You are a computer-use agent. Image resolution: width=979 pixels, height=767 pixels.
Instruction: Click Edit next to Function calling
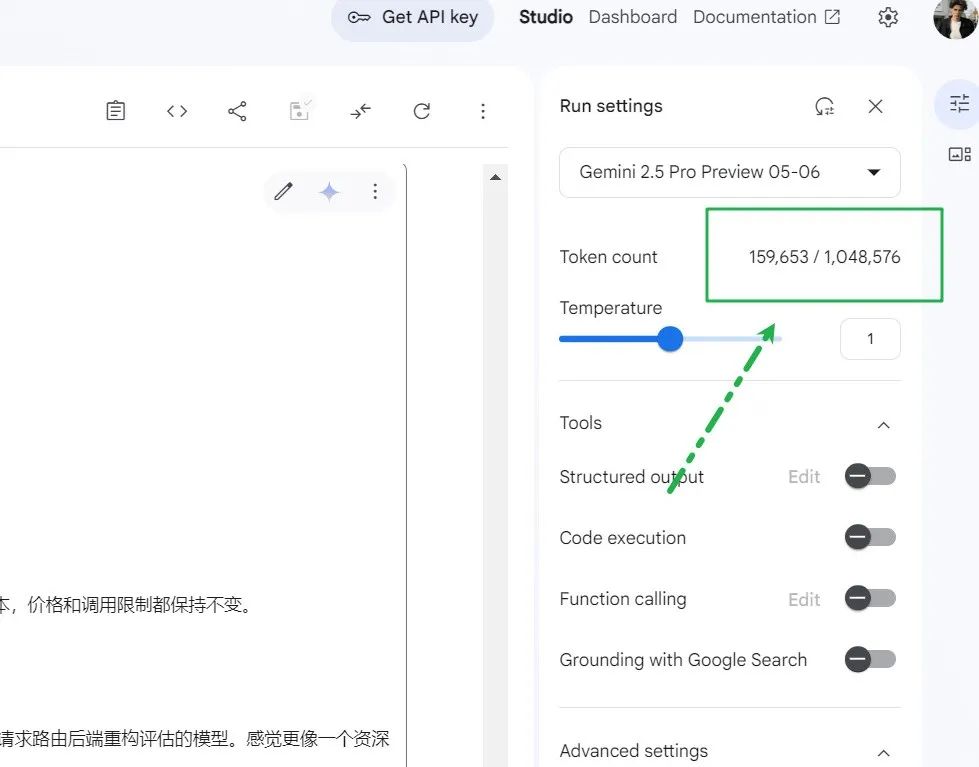click(804, 600)
